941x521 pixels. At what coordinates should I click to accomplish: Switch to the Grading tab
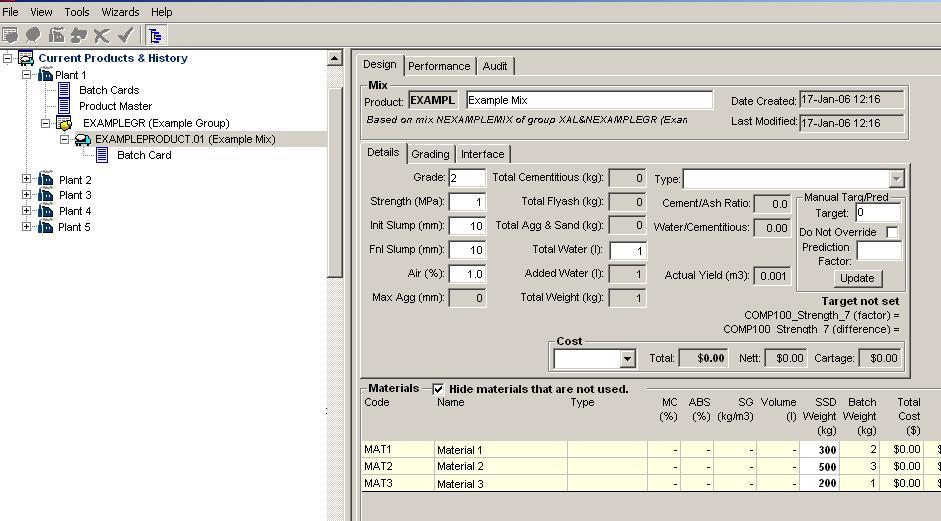click(x=430, y=154)
